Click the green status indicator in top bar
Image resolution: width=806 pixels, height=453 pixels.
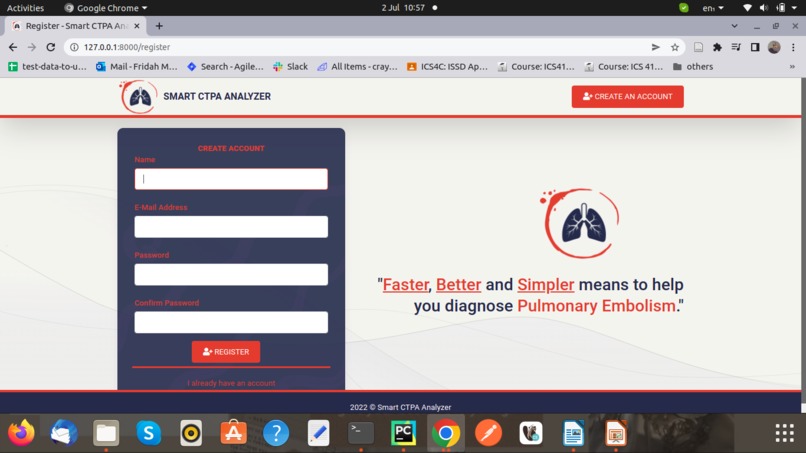pos(684,8)
